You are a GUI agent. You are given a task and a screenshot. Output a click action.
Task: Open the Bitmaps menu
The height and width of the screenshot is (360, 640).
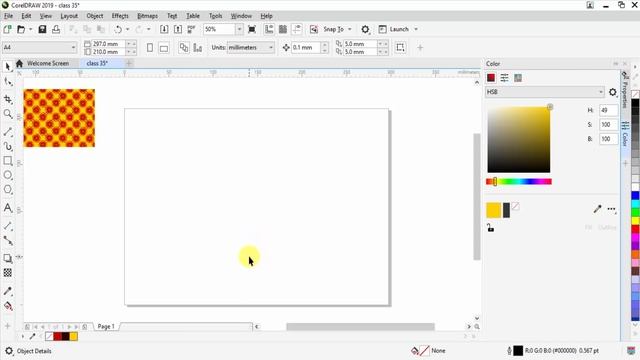tap(147, 16)
